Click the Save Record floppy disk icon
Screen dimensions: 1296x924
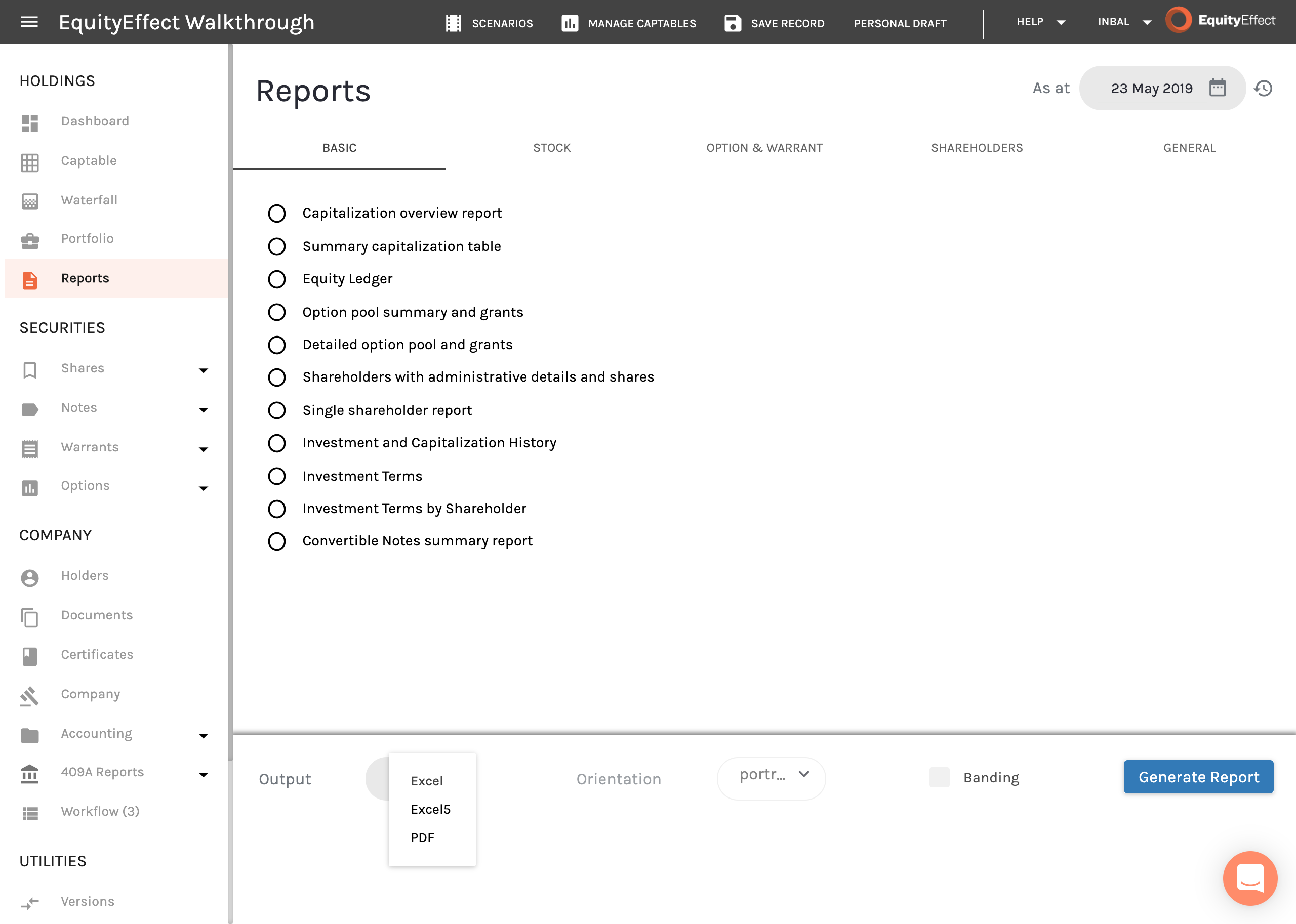pyautogui.click(x=733, y=23)
